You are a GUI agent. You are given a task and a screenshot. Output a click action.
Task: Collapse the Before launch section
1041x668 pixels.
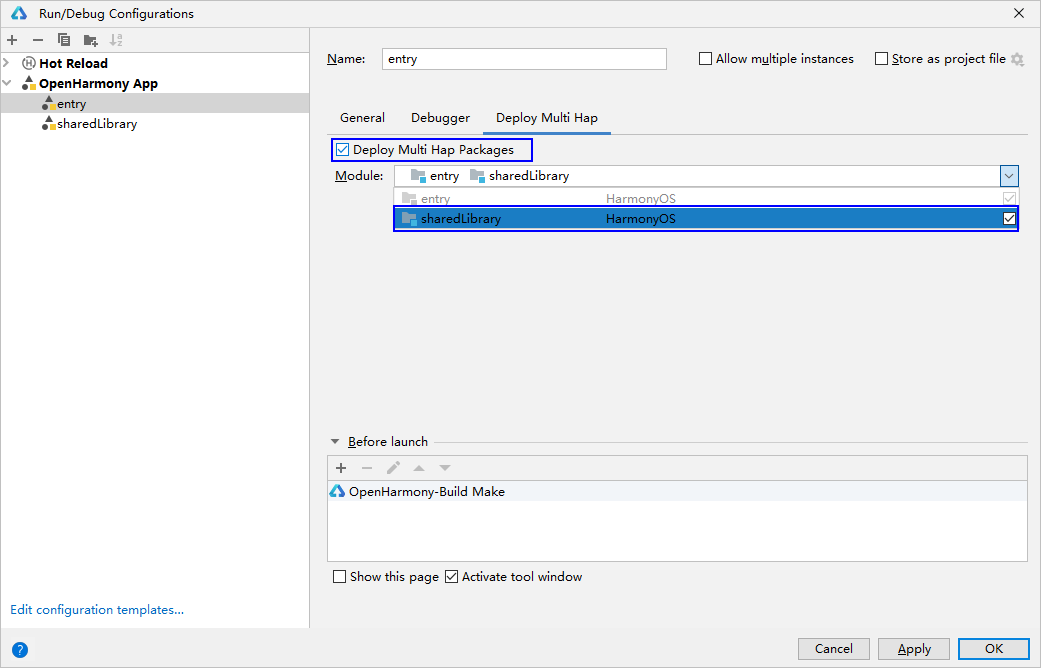(334, 442)
